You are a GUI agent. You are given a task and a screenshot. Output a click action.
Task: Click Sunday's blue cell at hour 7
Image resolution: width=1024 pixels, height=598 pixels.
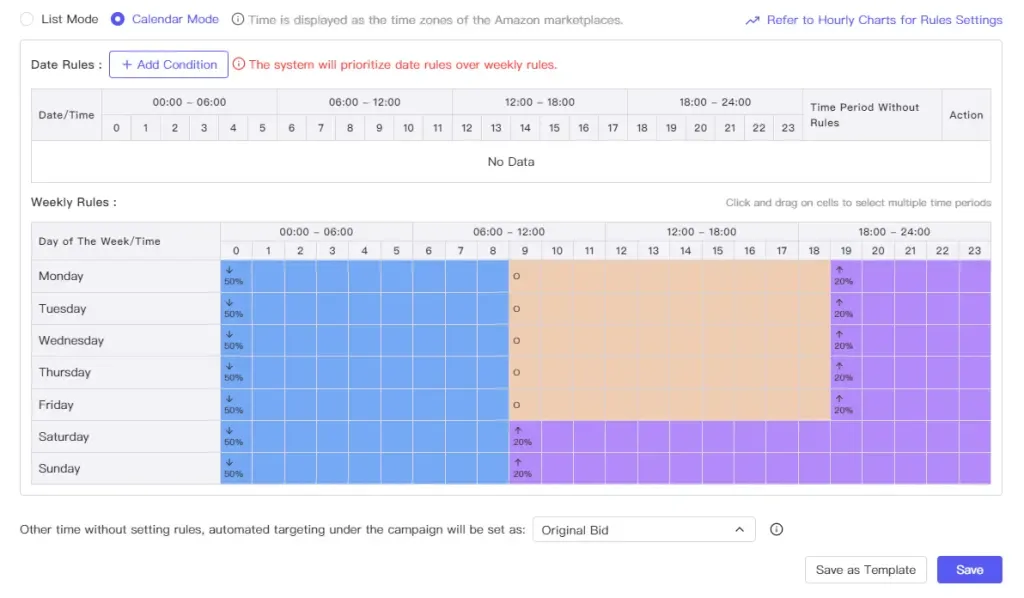pos(460,468)
